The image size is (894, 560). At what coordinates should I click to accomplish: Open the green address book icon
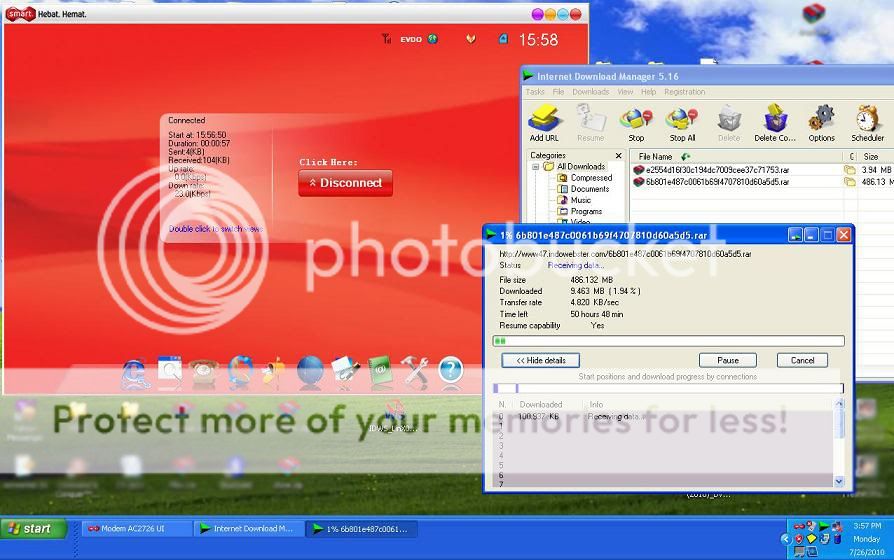point(380,371)
